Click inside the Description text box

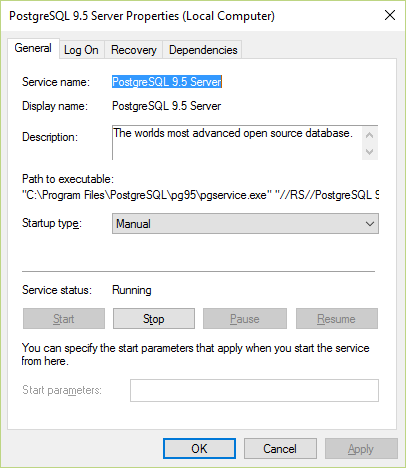pyautogui.click(x=237, y=143)
